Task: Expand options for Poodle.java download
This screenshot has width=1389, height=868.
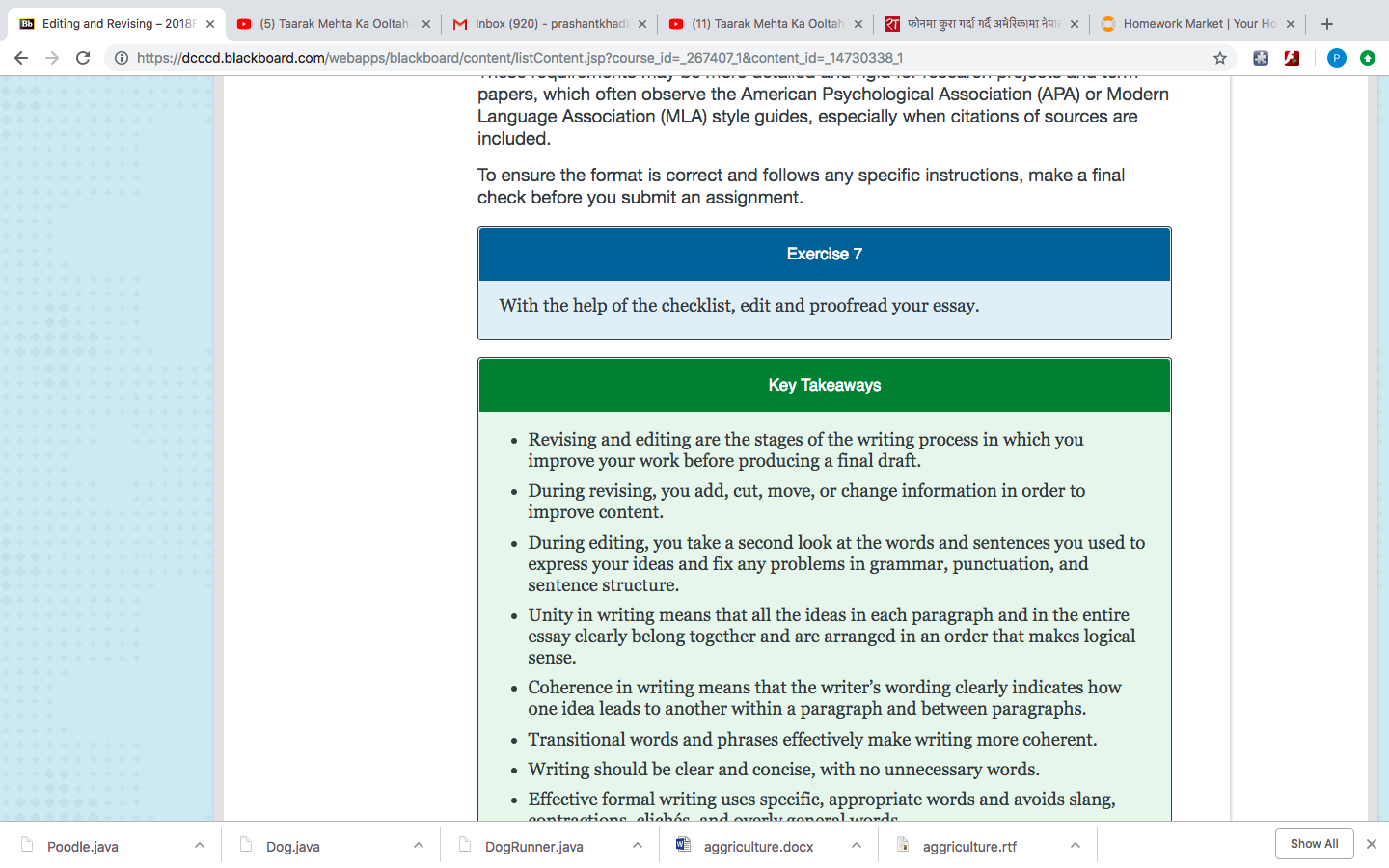Action: tap(200, 845)
